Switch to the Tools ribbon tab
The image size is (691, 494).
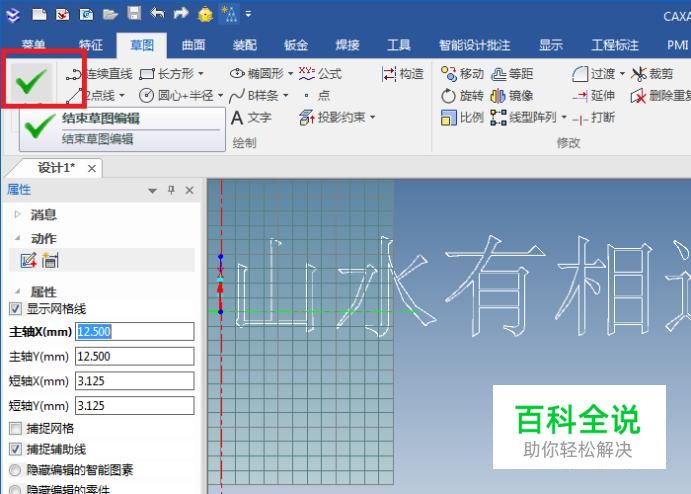pyautogui.click(x=398, y=45)
